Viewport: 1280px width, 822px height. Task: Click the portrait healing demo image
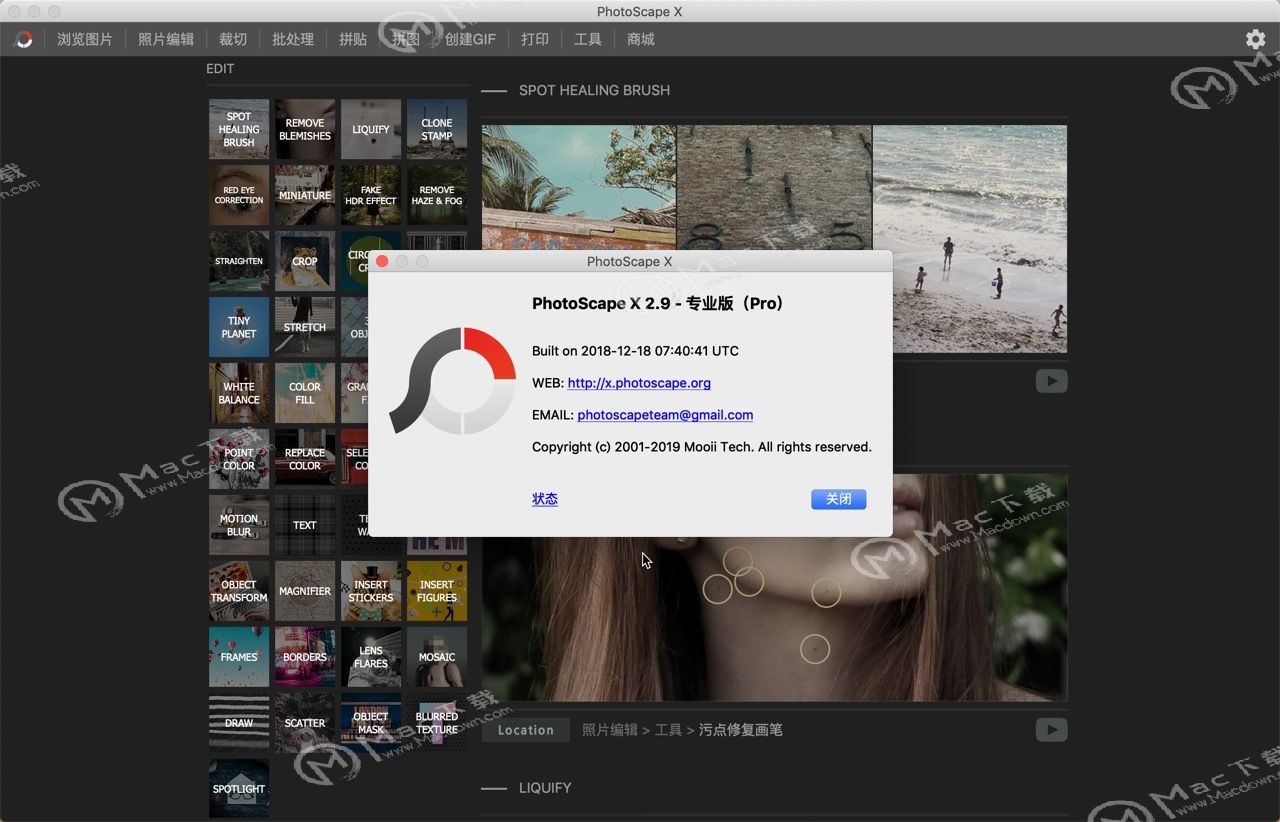pyautogui.click(x=775, y=620)
